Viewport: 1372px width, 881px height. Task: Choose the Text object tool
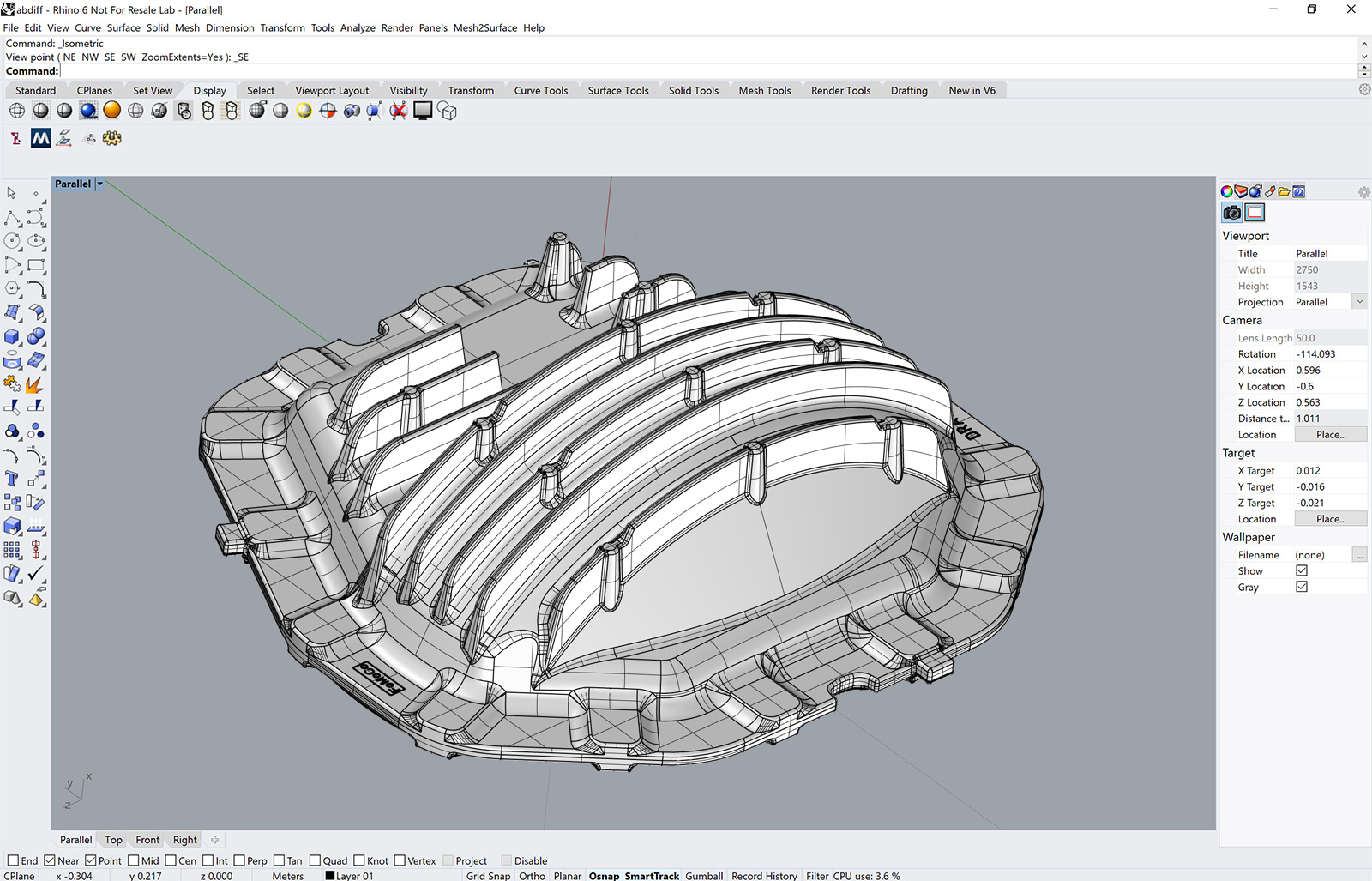[x=12, y=479]
